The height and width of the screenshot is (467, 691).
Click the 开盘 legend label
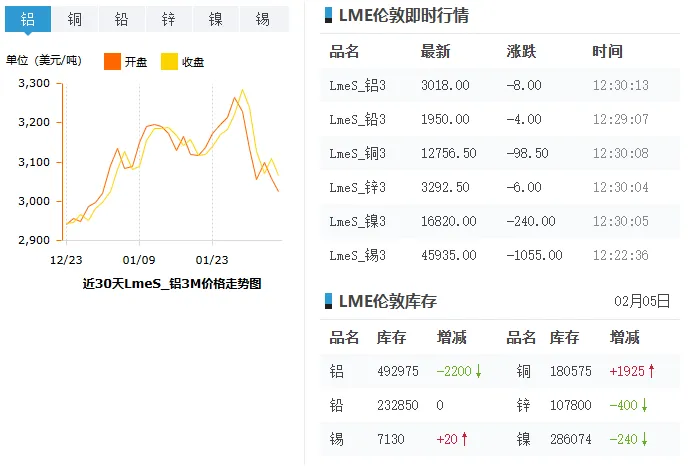[136, 62]
